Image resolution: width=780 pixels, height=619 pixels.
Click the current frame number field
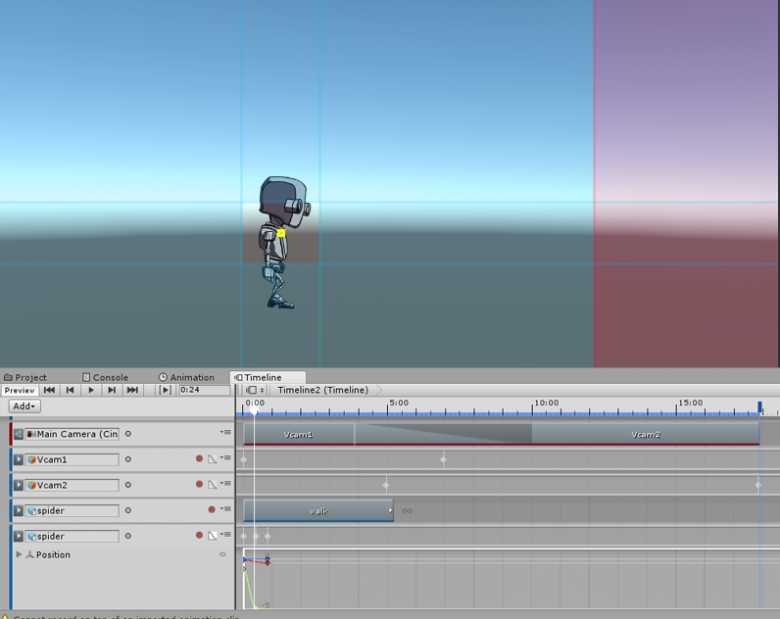click(x=203, y=390)
